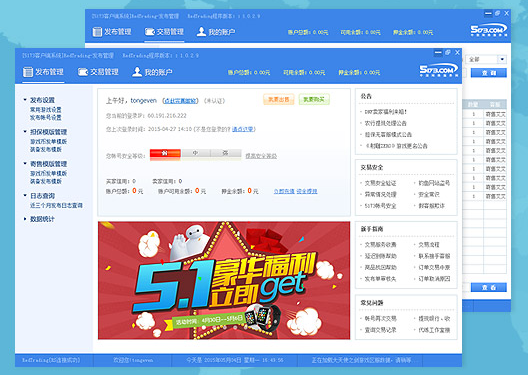Open 装备发布模版 under 寄售模版管理
The image size is (528, 375).
tap(46, 181)
